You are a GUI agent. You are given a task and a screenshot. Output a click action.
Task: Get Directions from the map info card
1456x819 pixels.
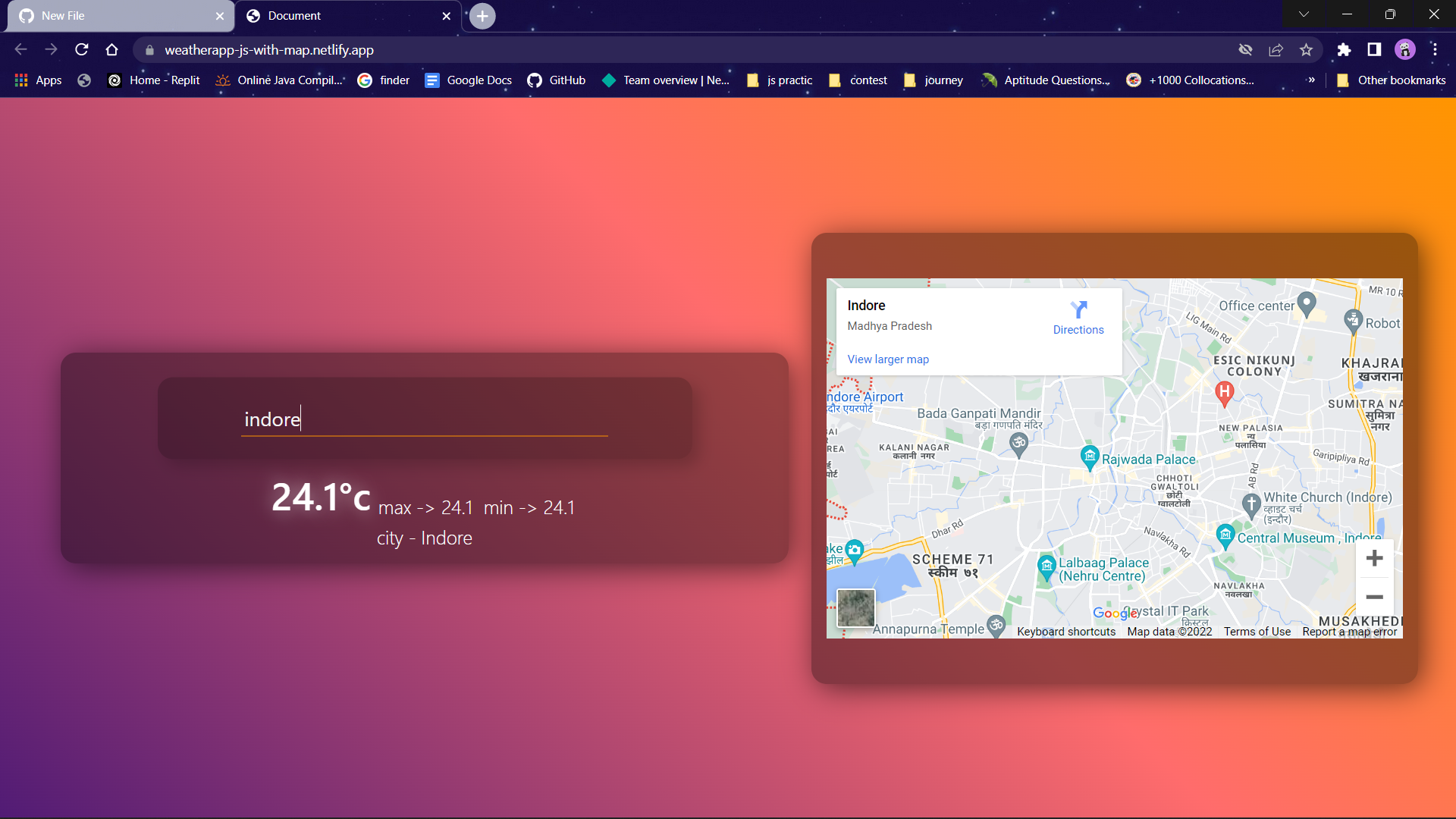click(x=1078, y=316)
